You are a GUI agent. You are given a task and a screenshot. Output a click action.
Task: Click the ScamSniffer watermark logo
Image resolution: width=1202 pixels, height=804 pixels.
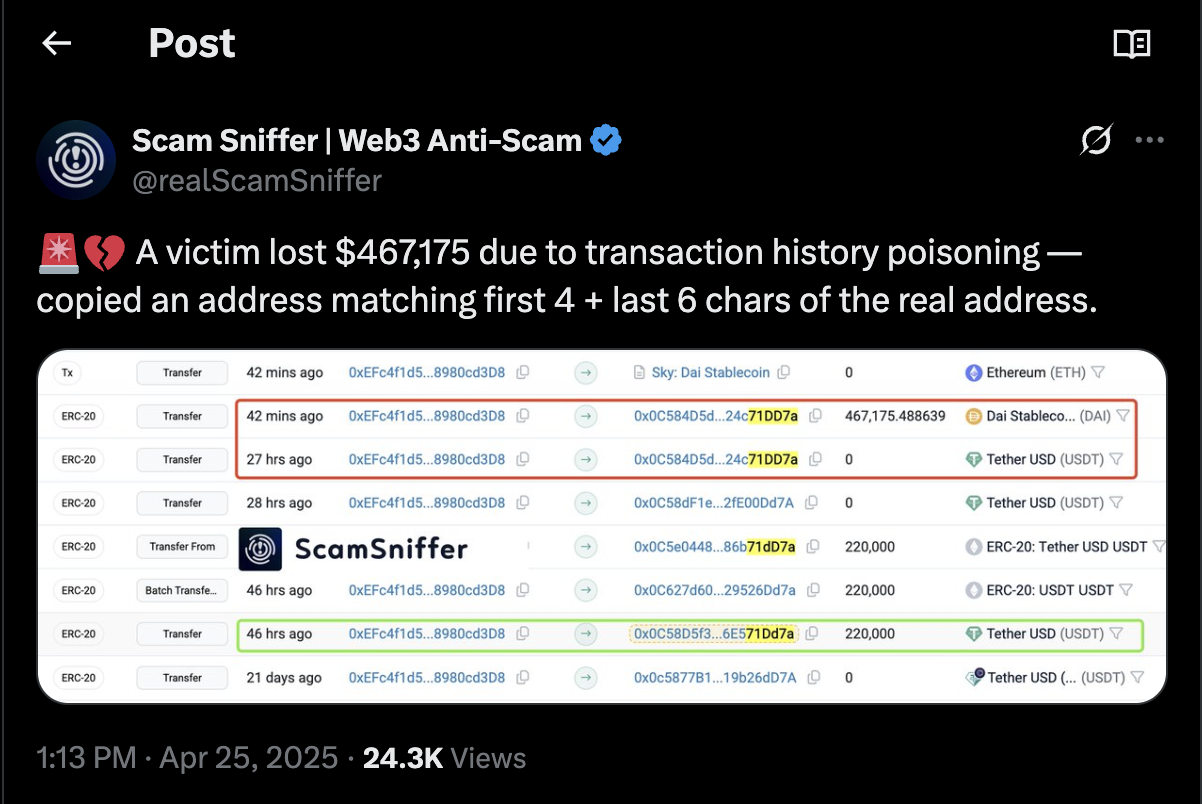pos(259,548)
